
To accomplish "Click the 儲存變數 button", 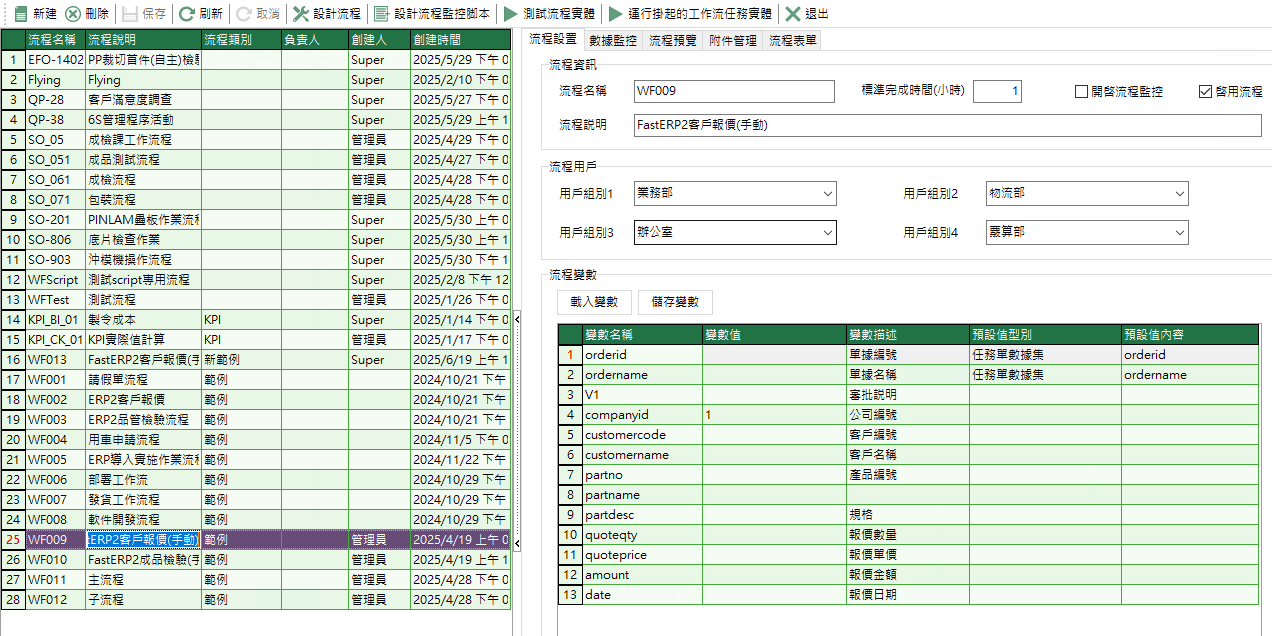I will 675,302.
